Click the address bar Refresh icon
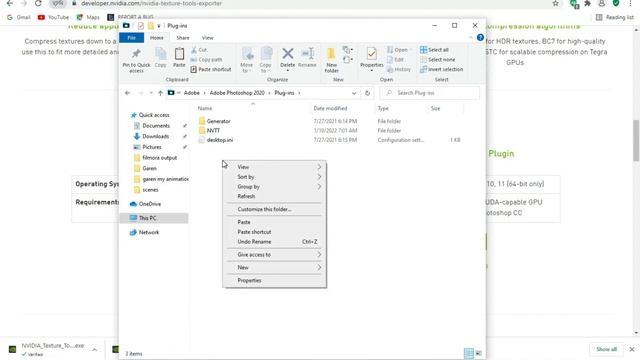The width and height of the screenshot is (640, 360). [x=367, y=93]
